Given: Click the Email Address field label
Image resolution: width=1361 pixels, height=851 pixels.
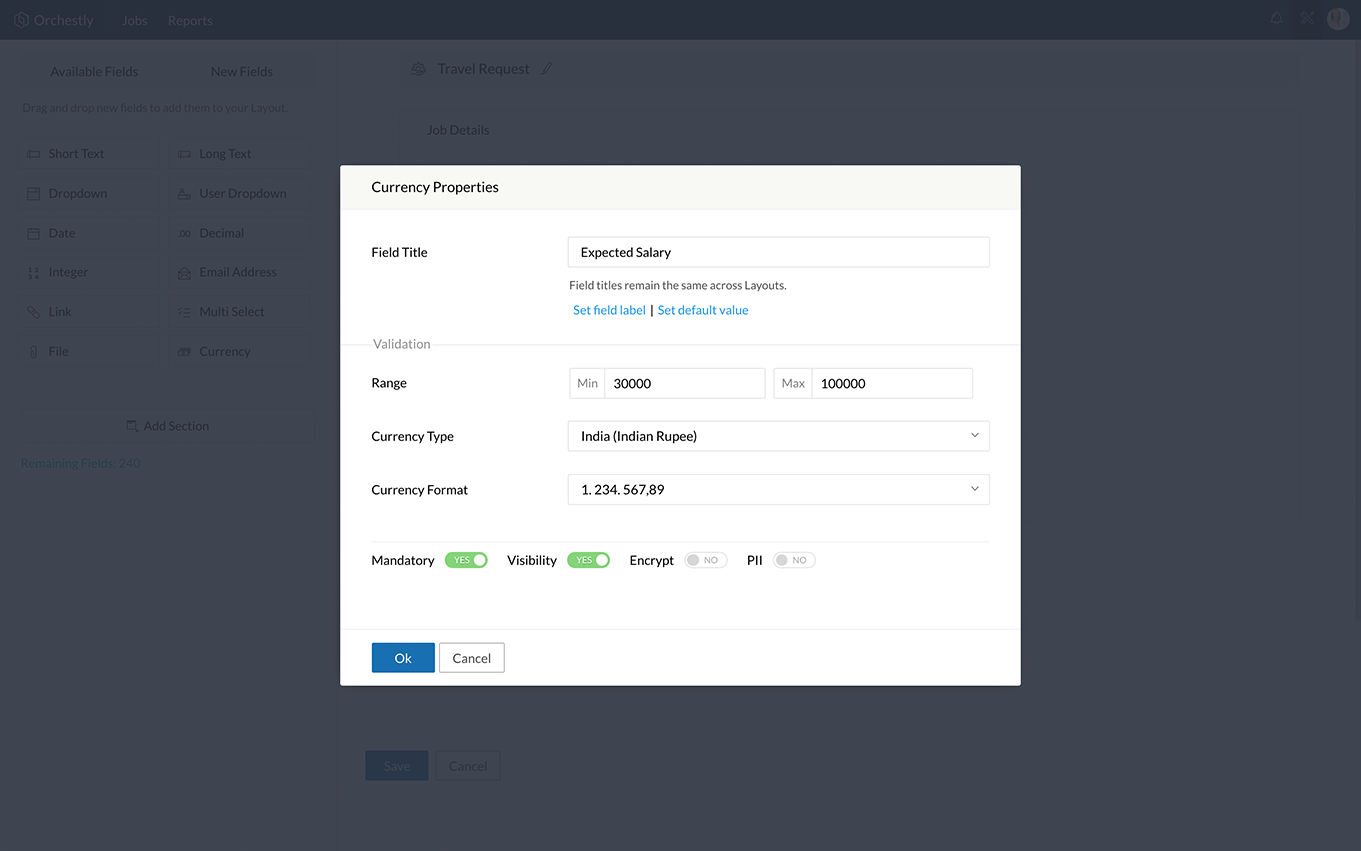Looking at the screenshot, I should click(238, 272).
